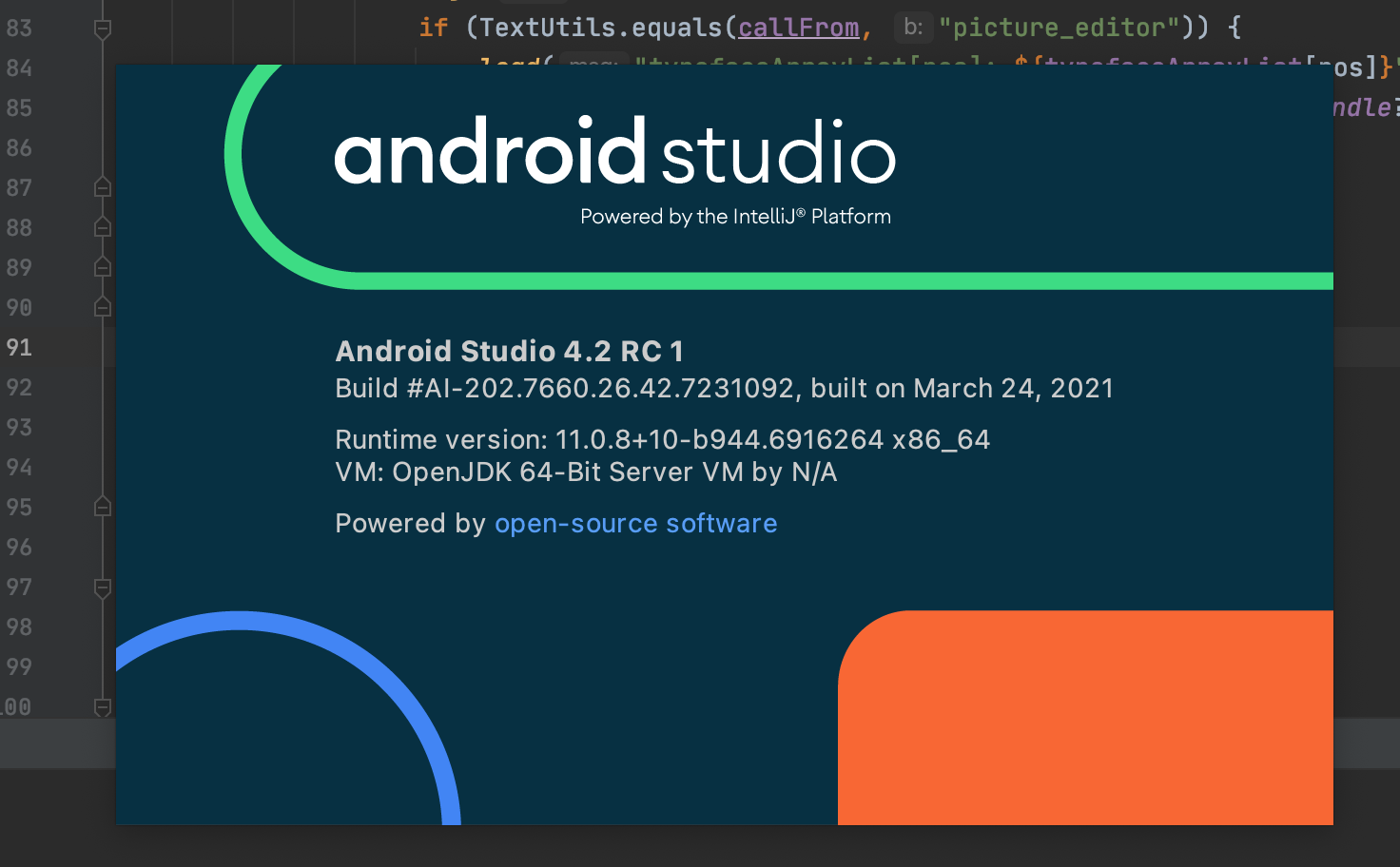Click the "picture_editor" string literal

click(x=1059, y=27)
